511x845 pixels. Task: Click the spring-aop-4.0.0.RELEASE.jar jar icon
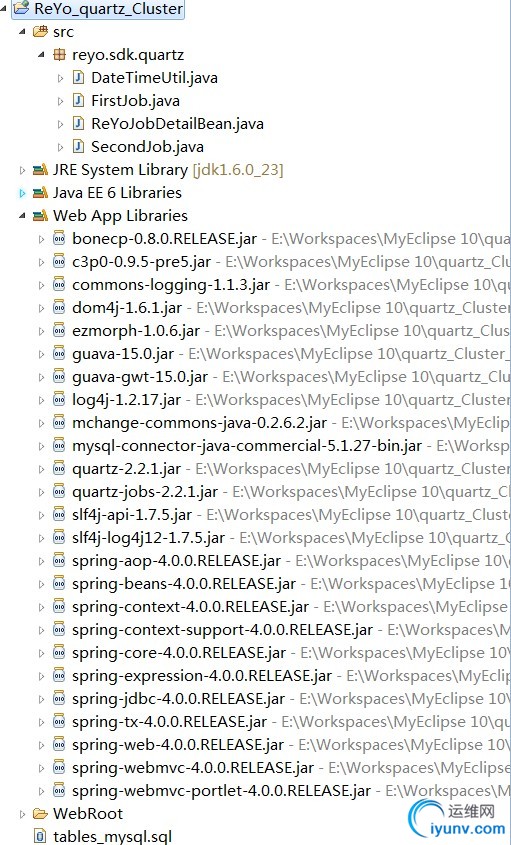59,561
